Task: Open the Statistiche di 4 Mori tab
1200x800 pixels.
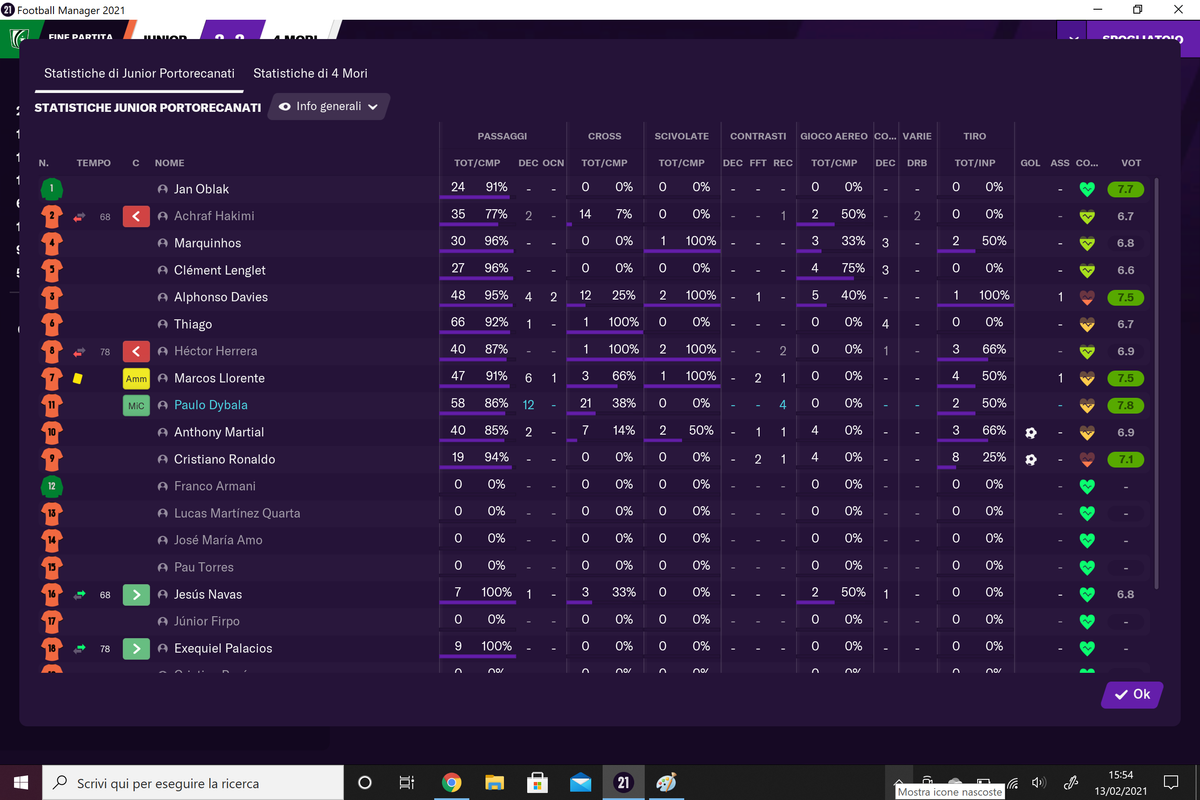Action: click(310, 74)
